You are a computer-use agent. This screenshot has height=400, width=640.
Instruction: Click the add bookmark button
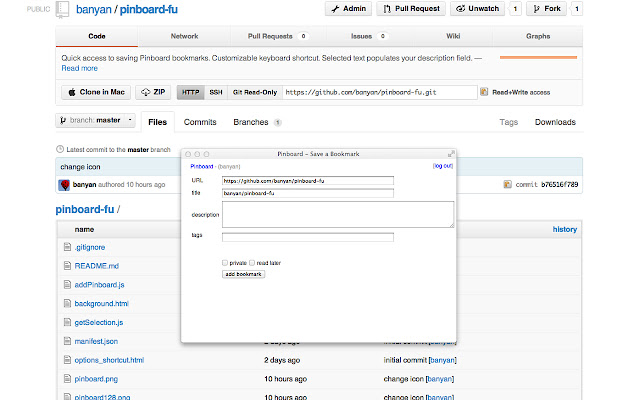(243, 274)
